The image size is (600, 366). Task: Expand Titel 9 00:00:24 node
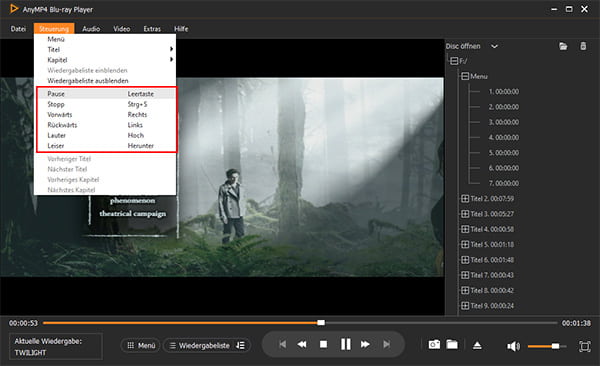click(x=465, y=306)
